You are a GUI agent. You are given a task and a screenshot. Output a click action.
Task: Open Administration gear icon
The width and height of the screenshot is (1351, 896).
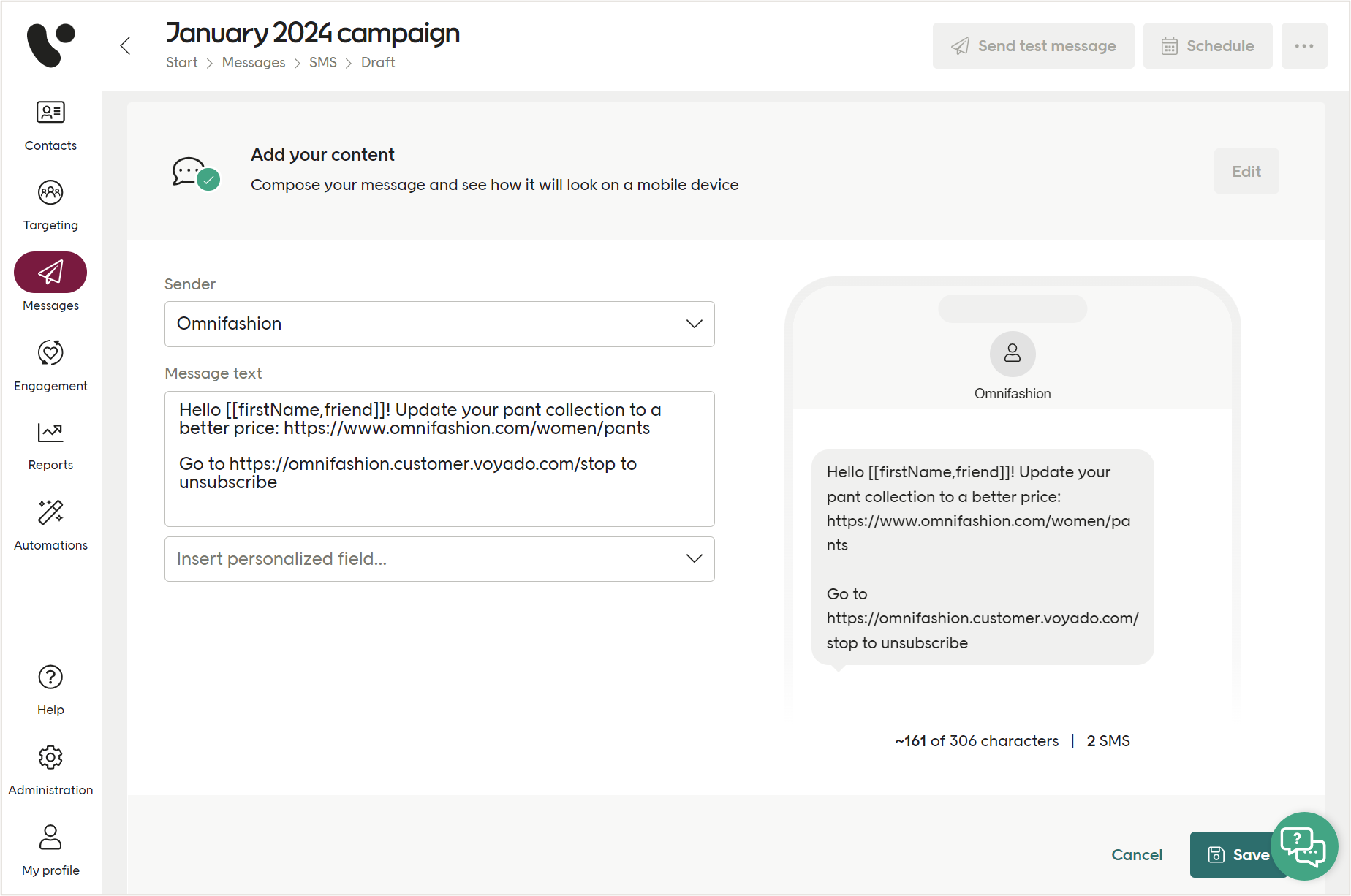coord(50,758)
